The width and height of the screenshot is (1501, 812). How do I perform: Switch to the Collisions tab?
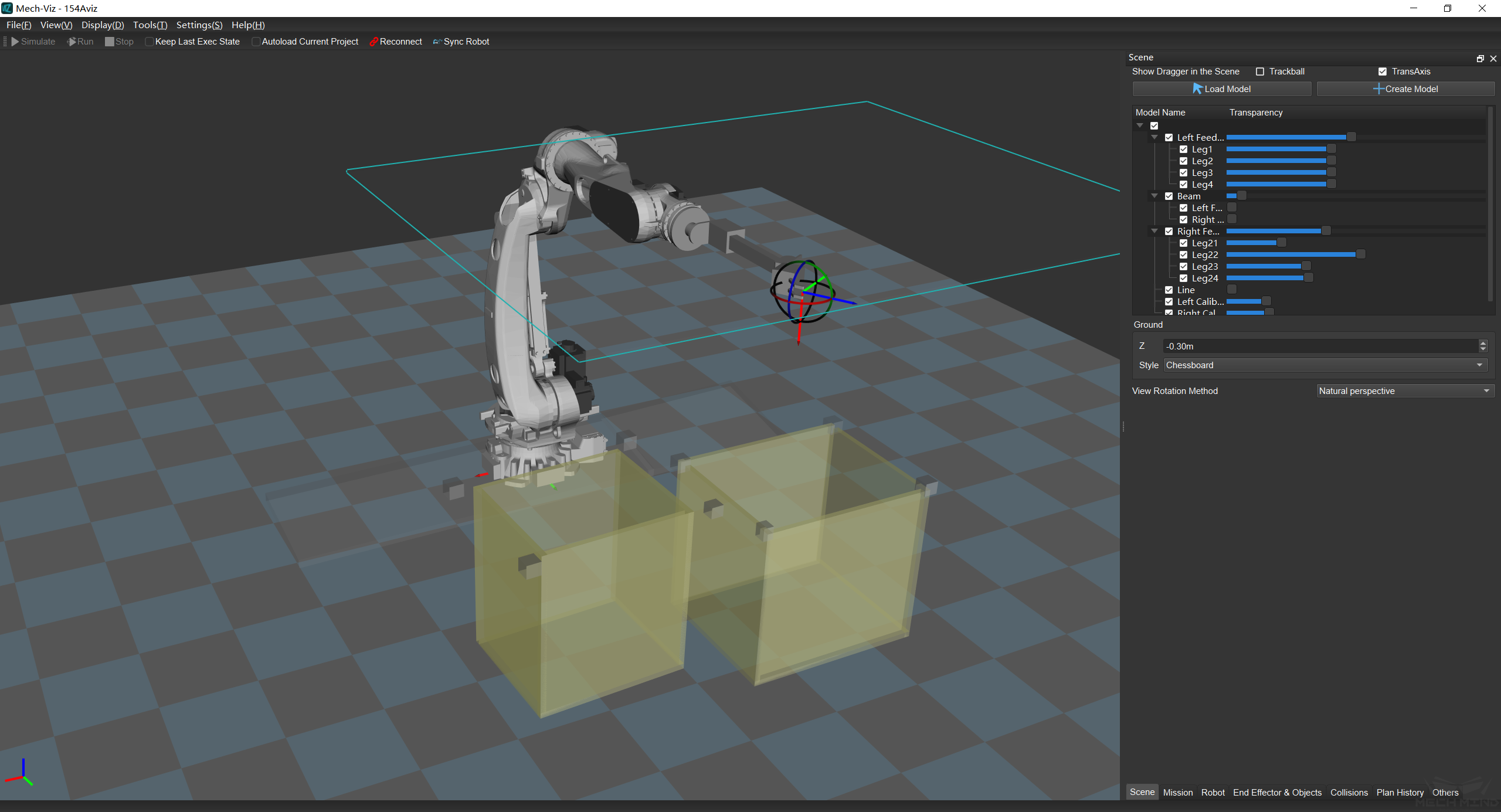(x=1349, y=792)
